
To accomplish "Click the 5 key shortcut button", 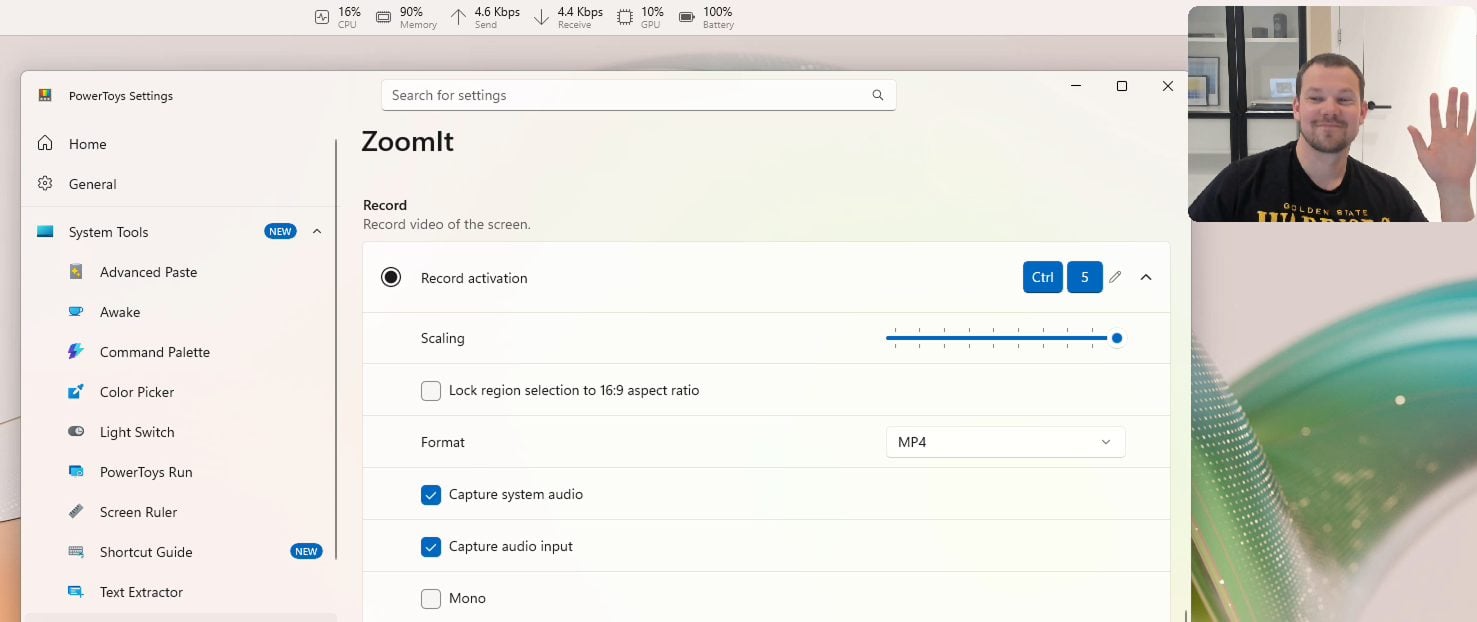I will 1085,277.
